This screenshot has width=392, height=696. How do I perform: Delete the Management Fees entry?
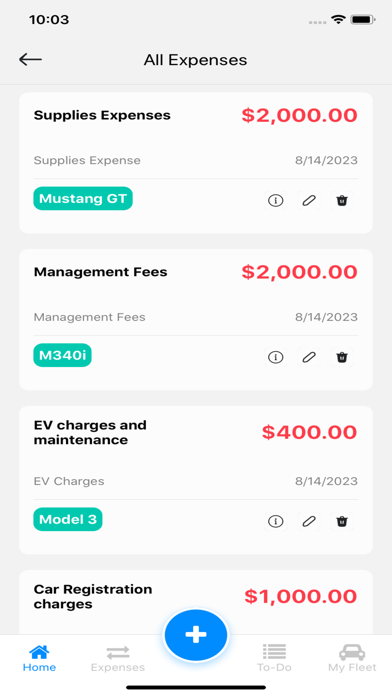pyautogui.click(x=342, y=357)
